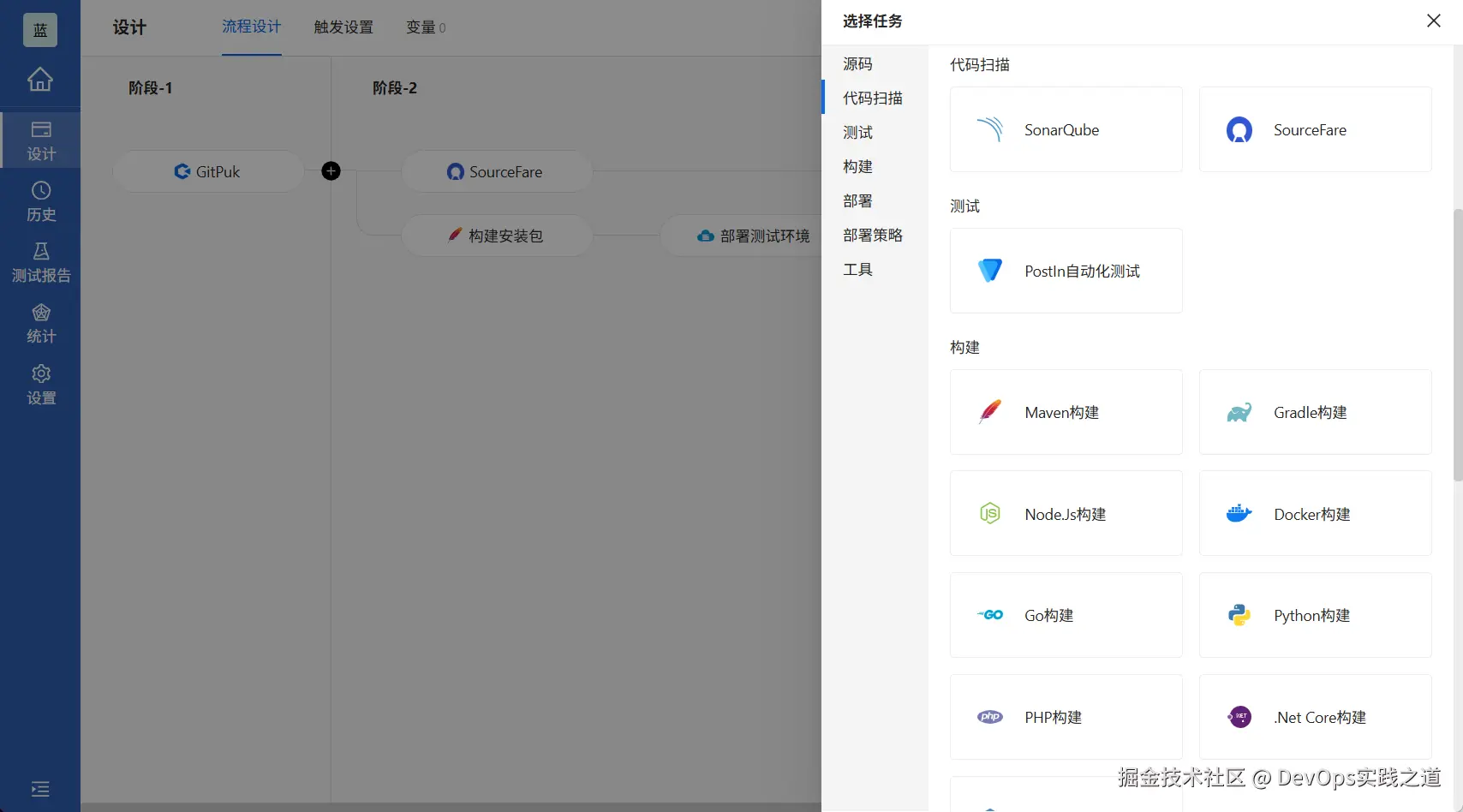Click the PHP logo icon
Viewport: 1463px width, 812px height.
pos(990,717)
